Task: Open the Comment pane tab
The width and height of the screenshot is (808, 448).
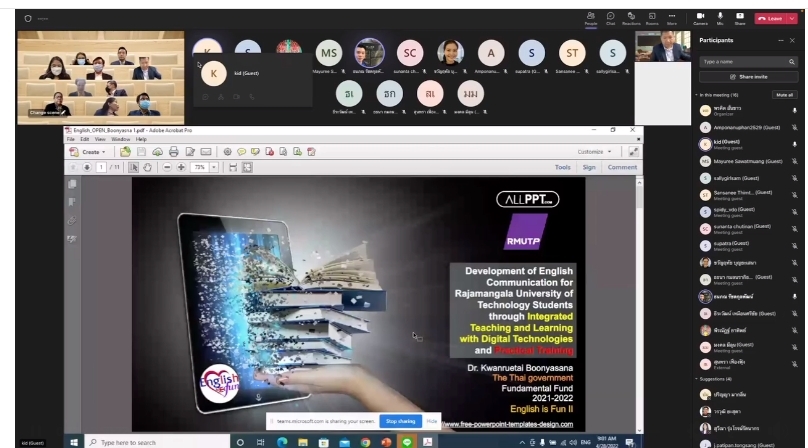Action: coord(622,168)
